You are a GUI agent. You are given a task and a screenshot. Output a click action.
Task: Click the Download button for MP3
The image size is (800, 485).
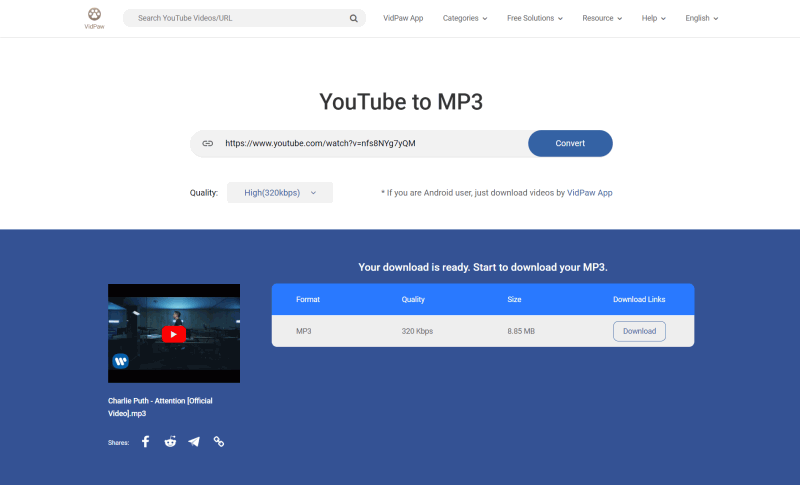(639, 331)
